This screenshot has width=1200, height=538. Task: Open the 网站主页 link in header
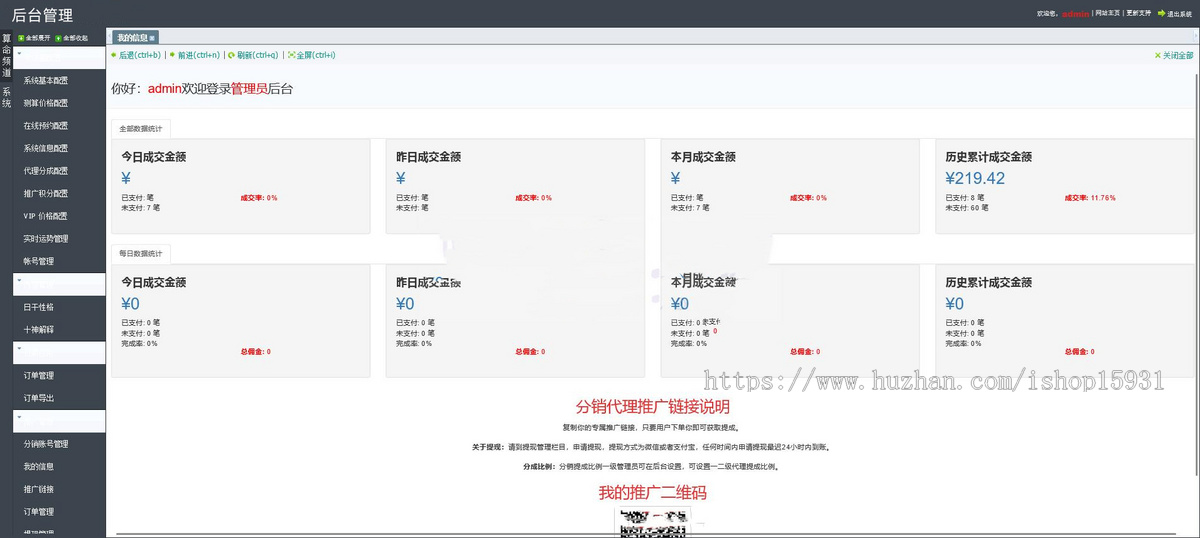click(x=1107, y=14)
